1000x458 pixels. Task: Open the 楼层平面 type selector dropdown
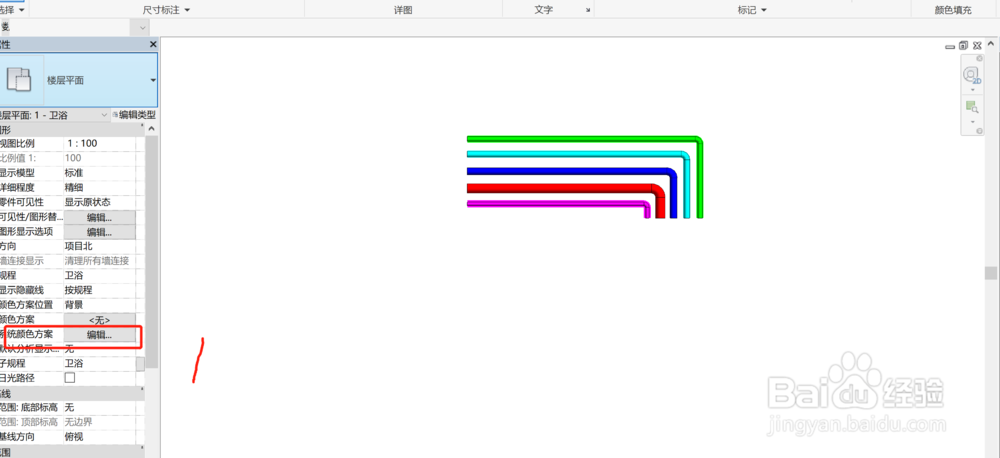[x=153, y=80]
